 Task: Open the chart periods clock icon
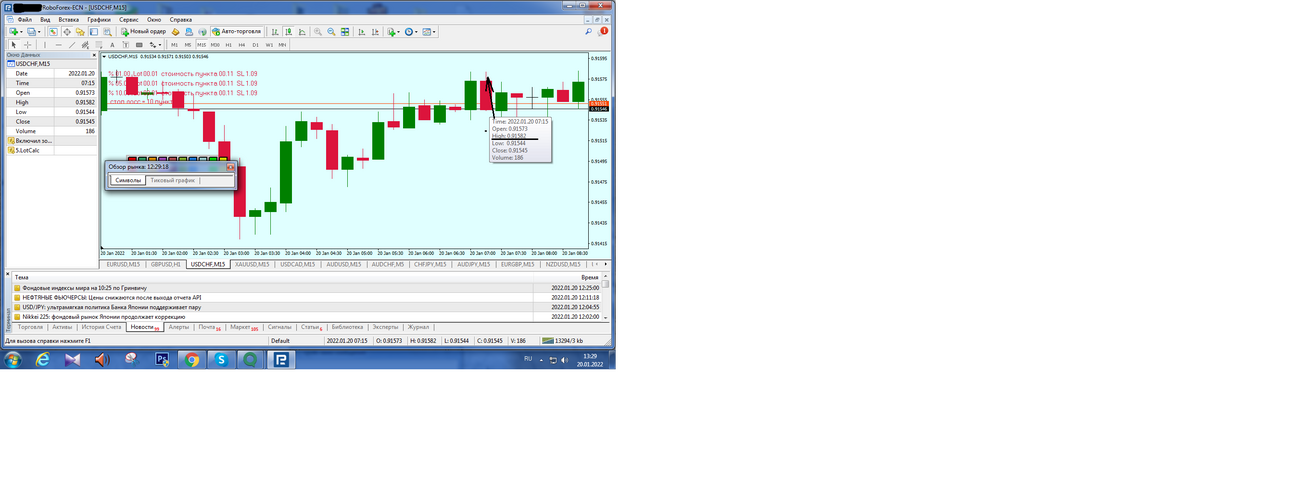point(408,31)
